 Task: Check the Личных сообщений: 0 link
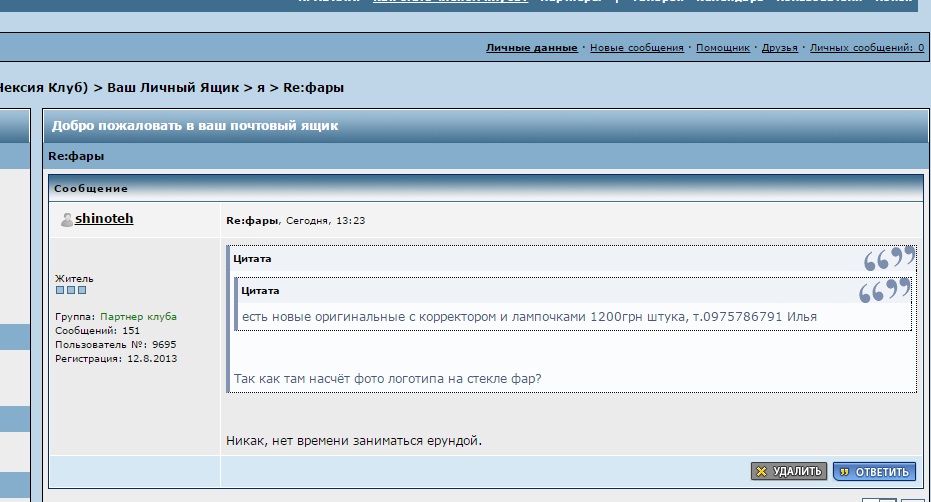[x=866, y=48]
